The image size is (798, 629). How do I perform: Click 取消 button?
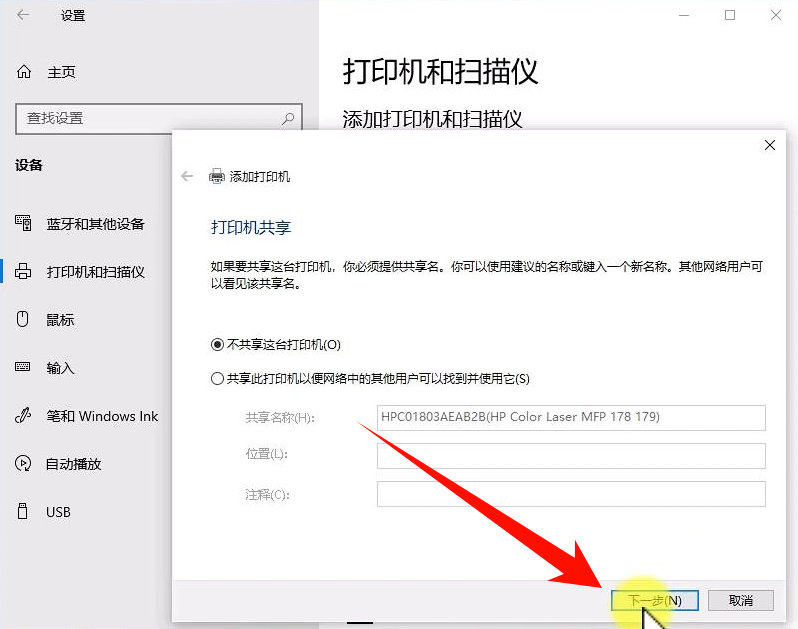coord(740,601)
